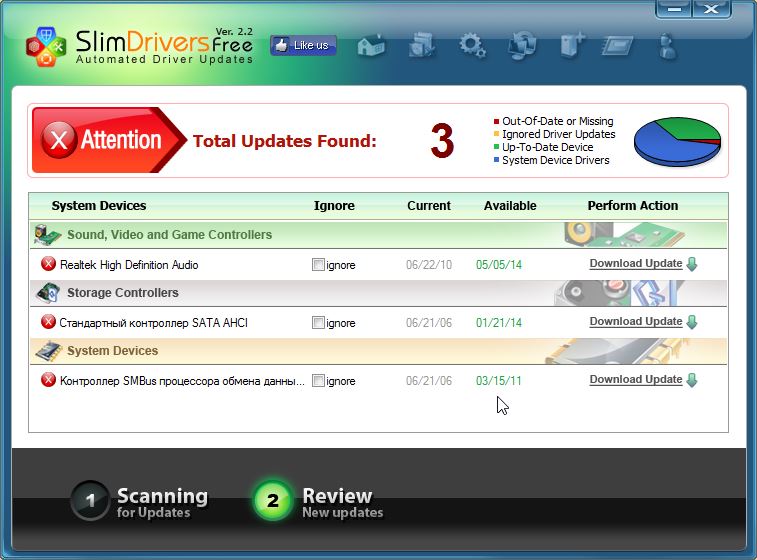The height and width of the screenshot is (560, 757).
Task: Click Стандартный контроллер SATA AHCI device name
Action: pyautogui.click(x=154, y=322)
